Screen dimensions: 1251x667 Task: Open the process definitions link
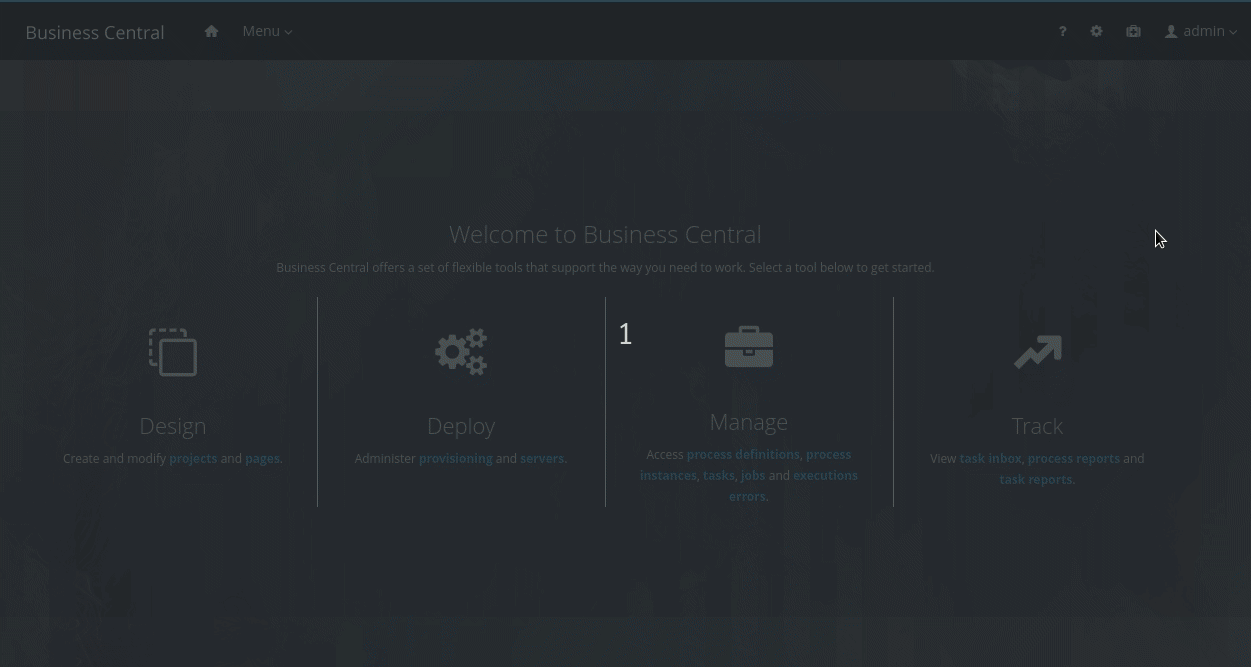point(743,454)
